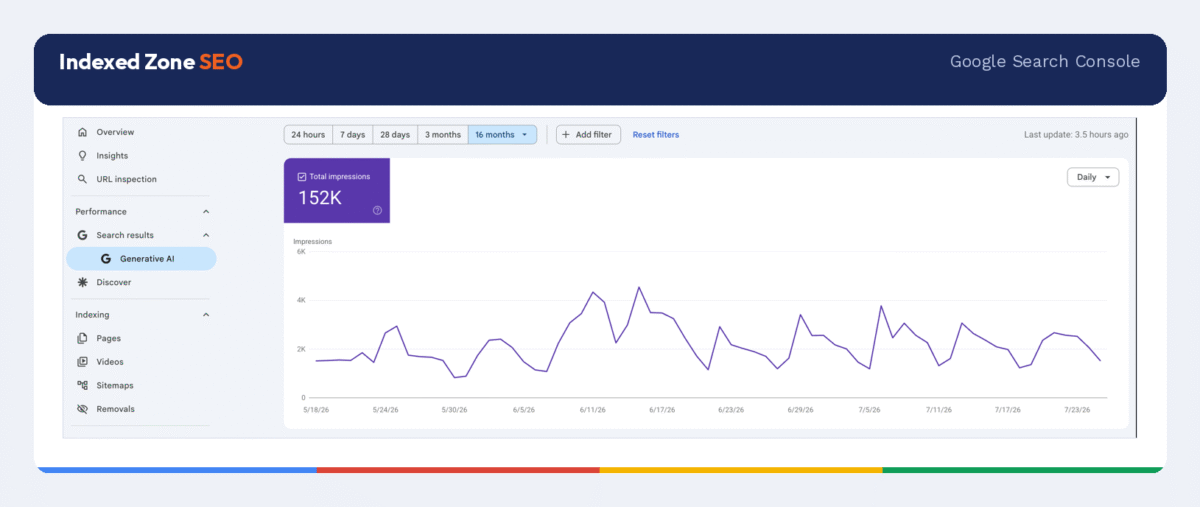Screen dimensions: 1200x507
Task: Open URL inspection label
Action: 127,179
